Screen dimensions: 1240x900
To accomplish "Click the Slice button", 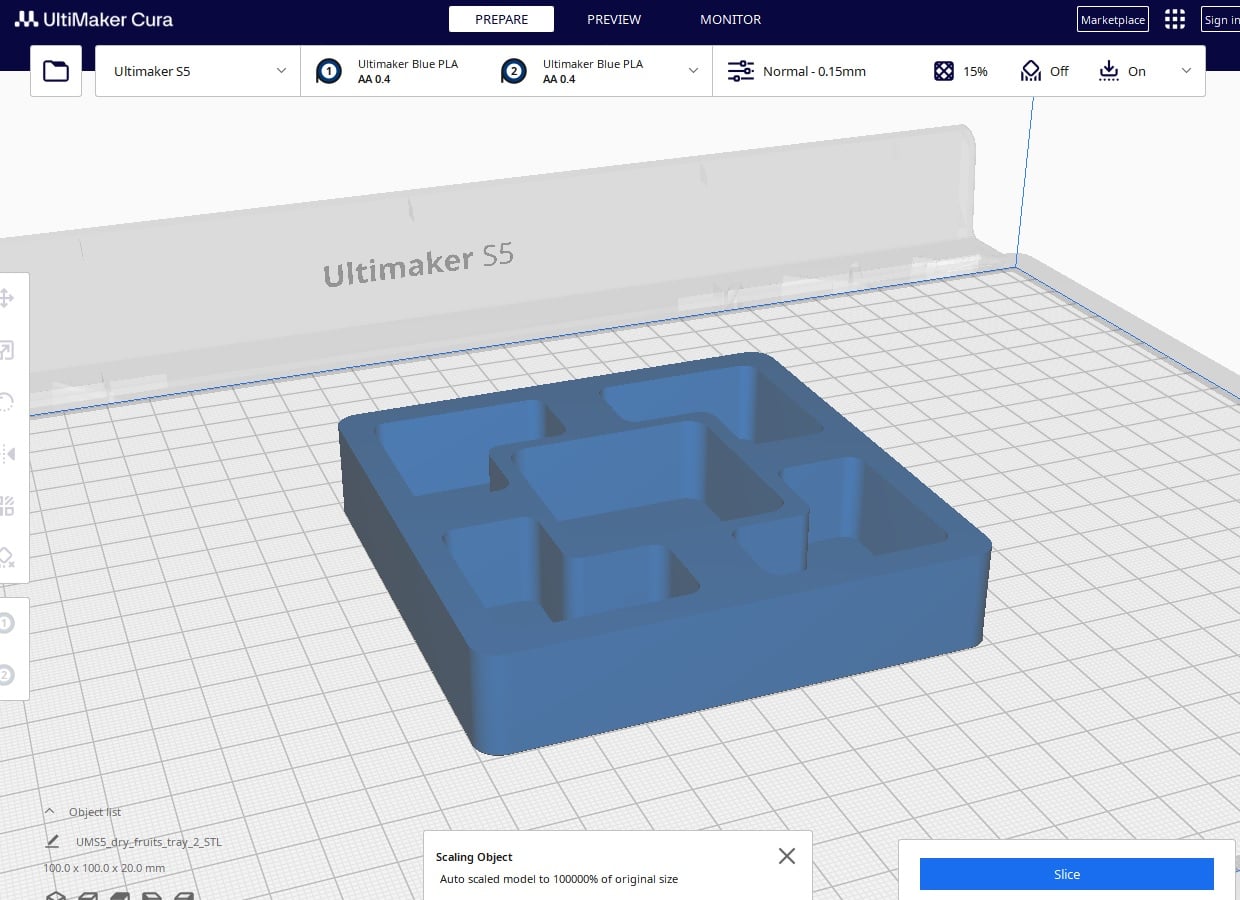I will pyautogui.click(x=1067, y=874).
